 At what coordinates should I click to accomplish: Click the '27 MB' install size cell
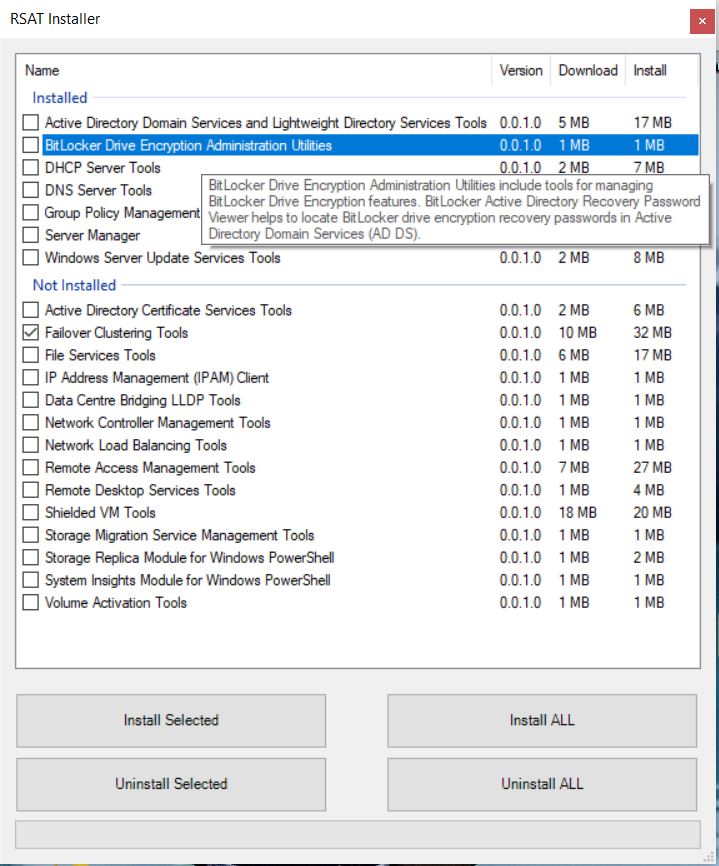652,468
